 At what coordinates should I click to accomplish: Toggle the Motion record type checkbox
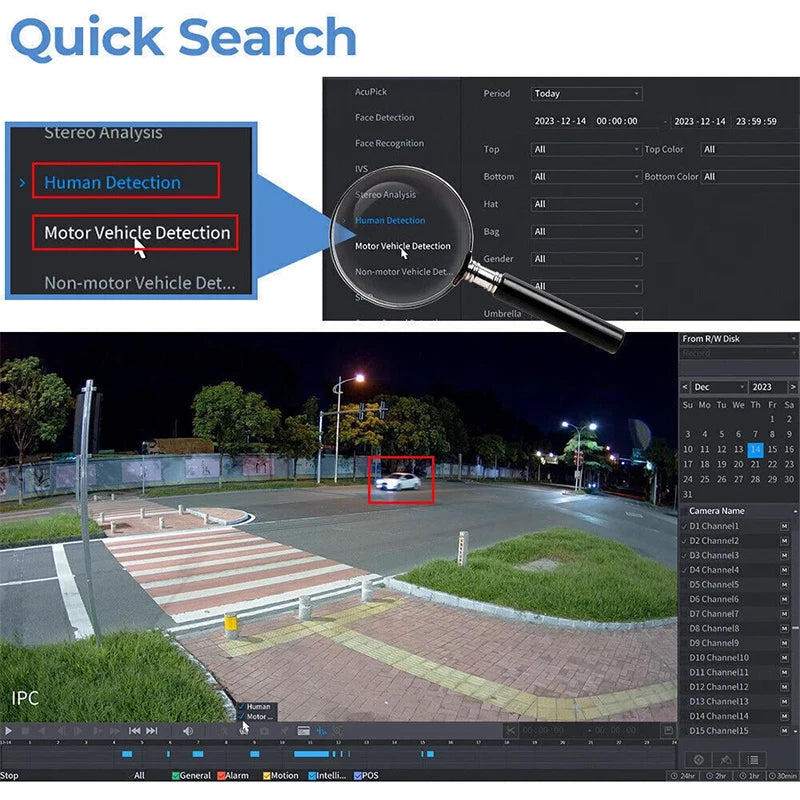pyautogui.click(x=266, y=776)
